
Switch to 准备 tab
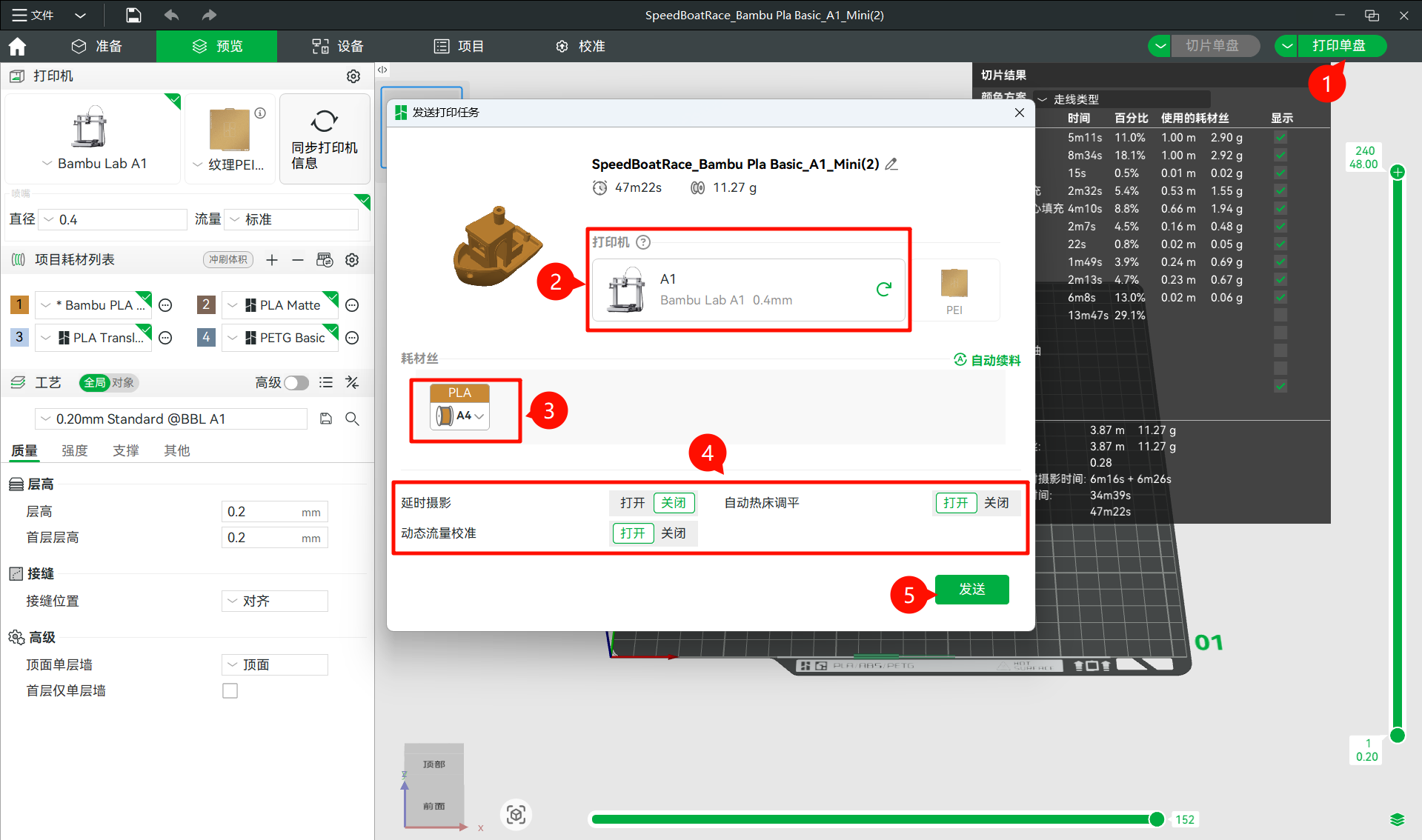[x=97, y=46]
